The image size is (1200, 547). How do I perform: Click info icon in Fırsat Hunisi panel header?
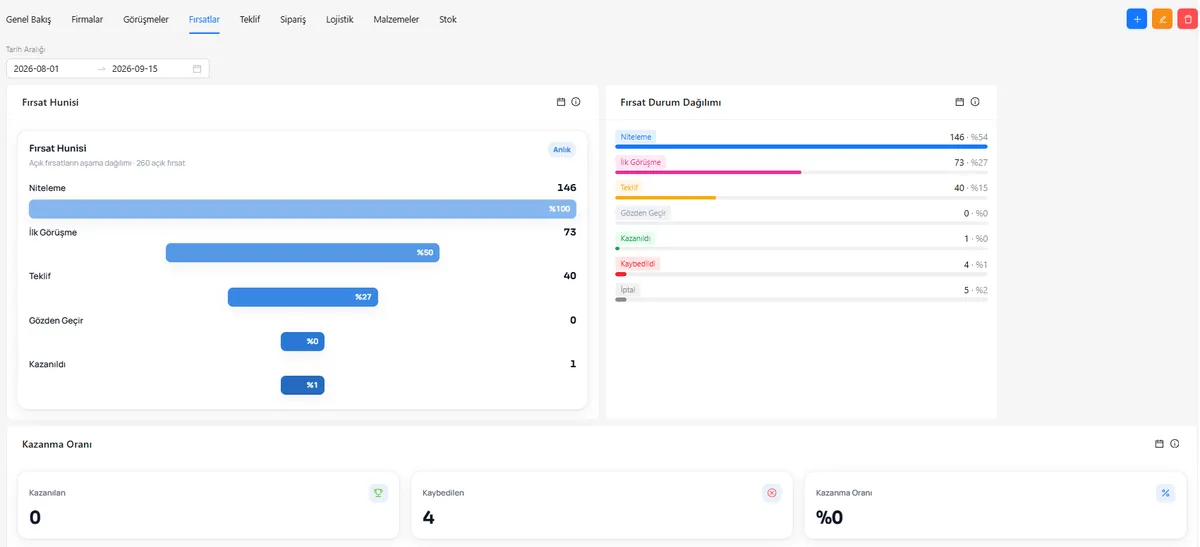[x=576, y=102]
